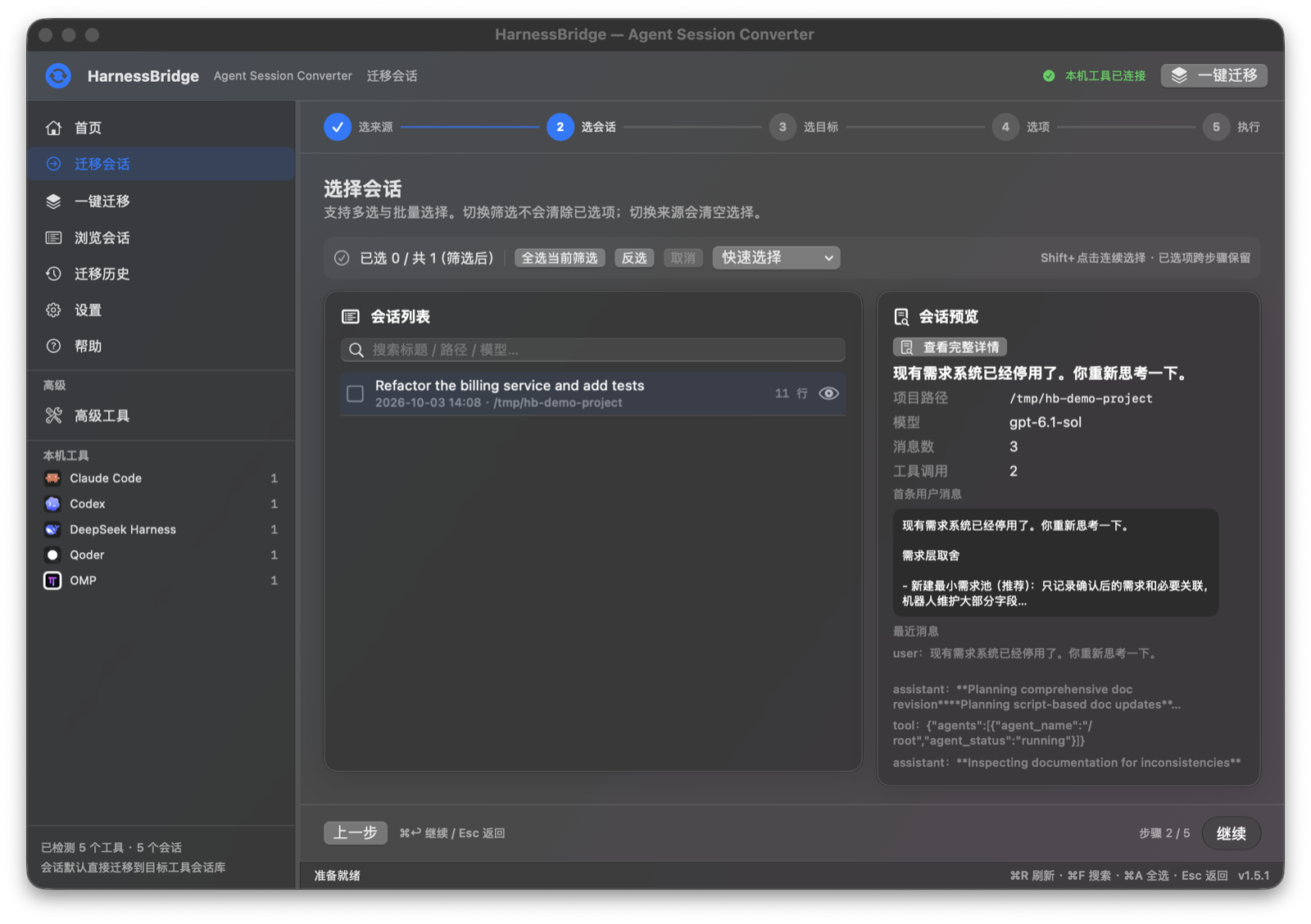This screenshot has width=1311, height=924.
Task: Click the OMP tool icon
Action: [52, 581]
